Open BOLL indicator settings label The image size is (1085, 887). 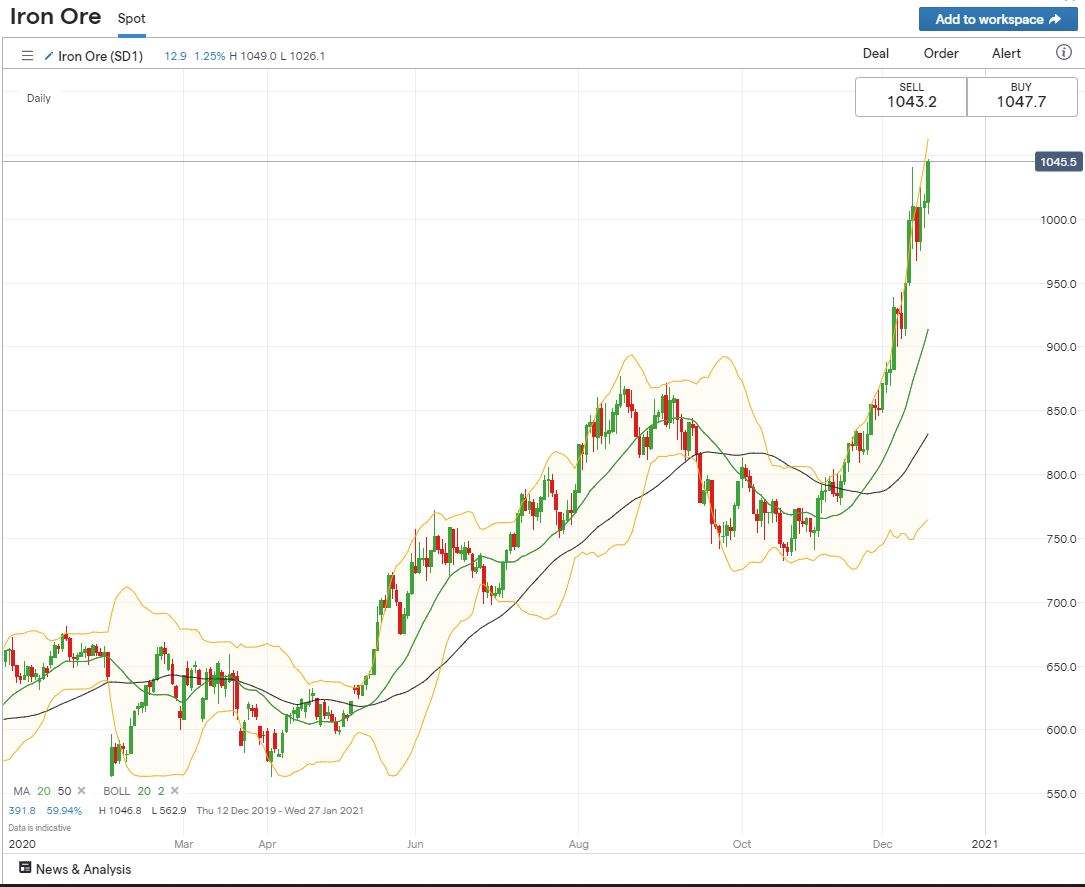point(116,791)
